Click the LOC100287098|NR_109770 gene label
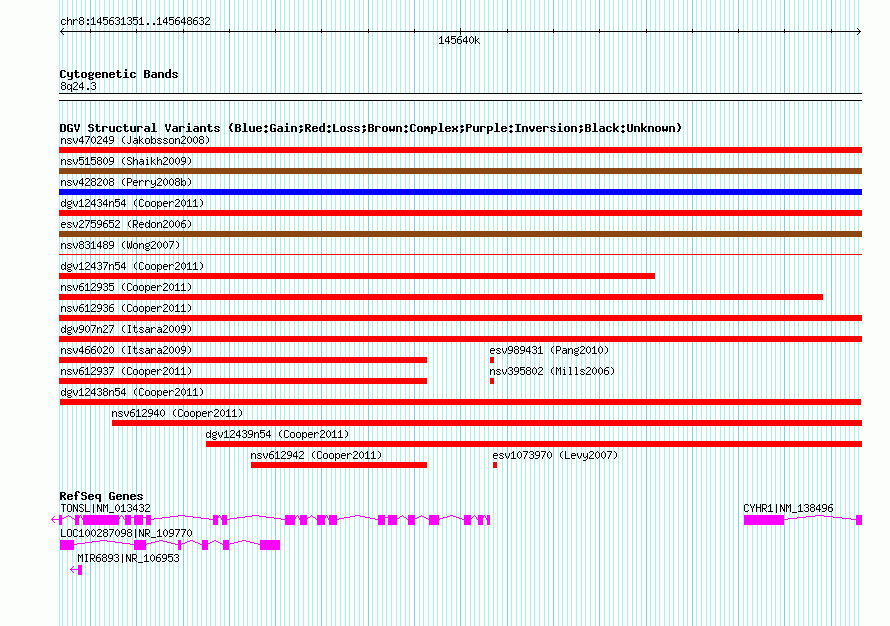This screenshot has width=890, height=626. (x=127, y=533)
